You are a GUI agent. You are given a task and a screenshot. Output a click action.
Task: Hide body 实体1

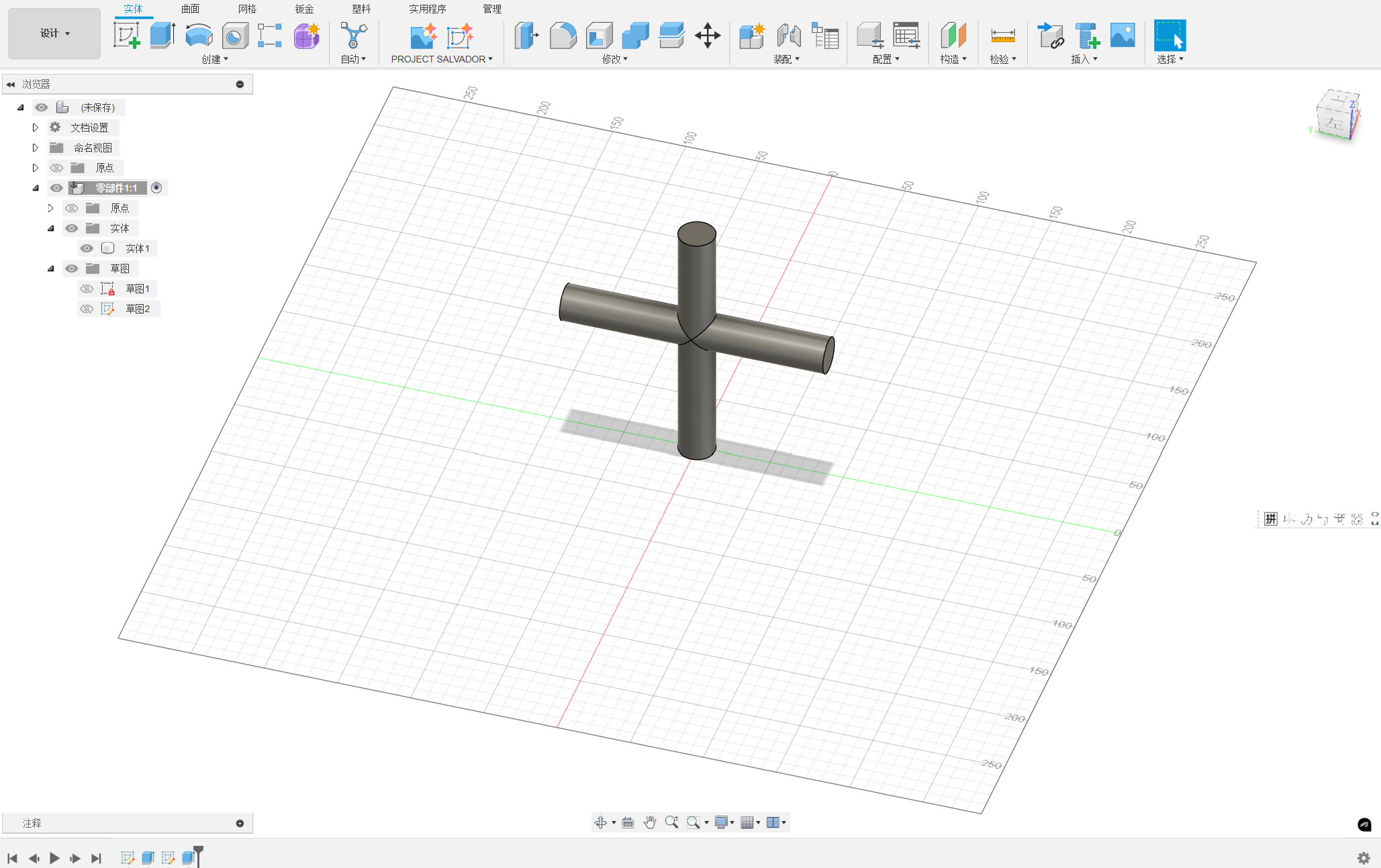coord(87,248)
